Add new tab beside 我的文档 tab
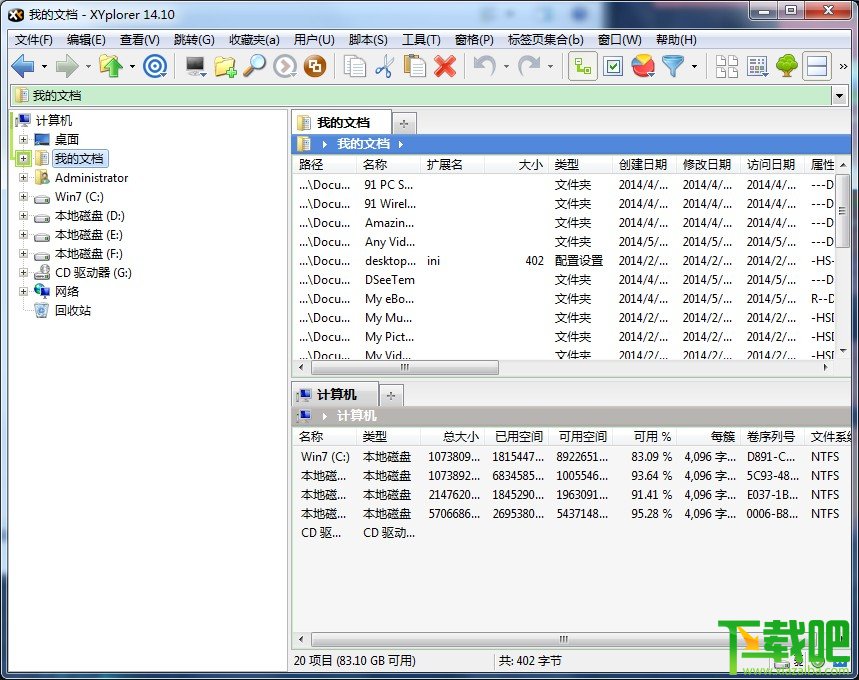The height and width of the screenshot is (680, 859). coord(404,124)
